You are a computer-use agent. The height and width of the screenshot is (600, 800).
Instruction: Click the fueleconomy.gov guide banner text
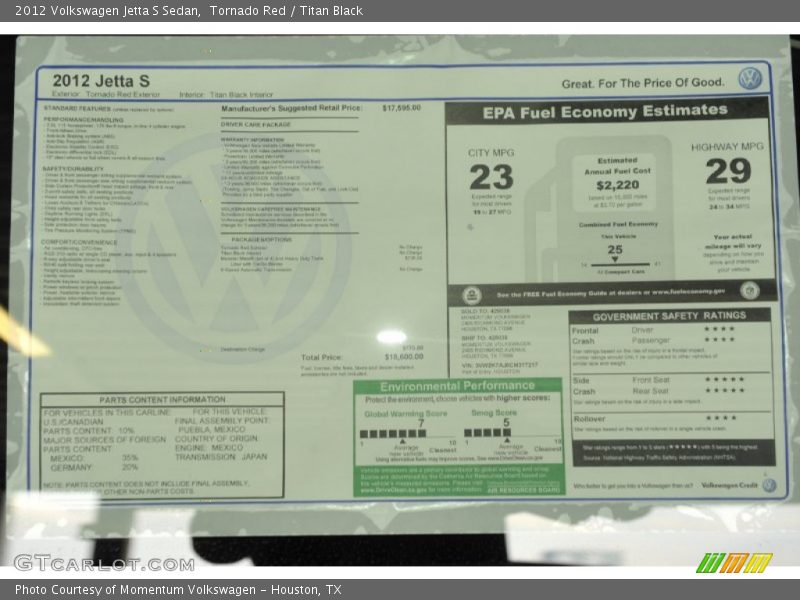pyautogui.click(x=610, y=293)
